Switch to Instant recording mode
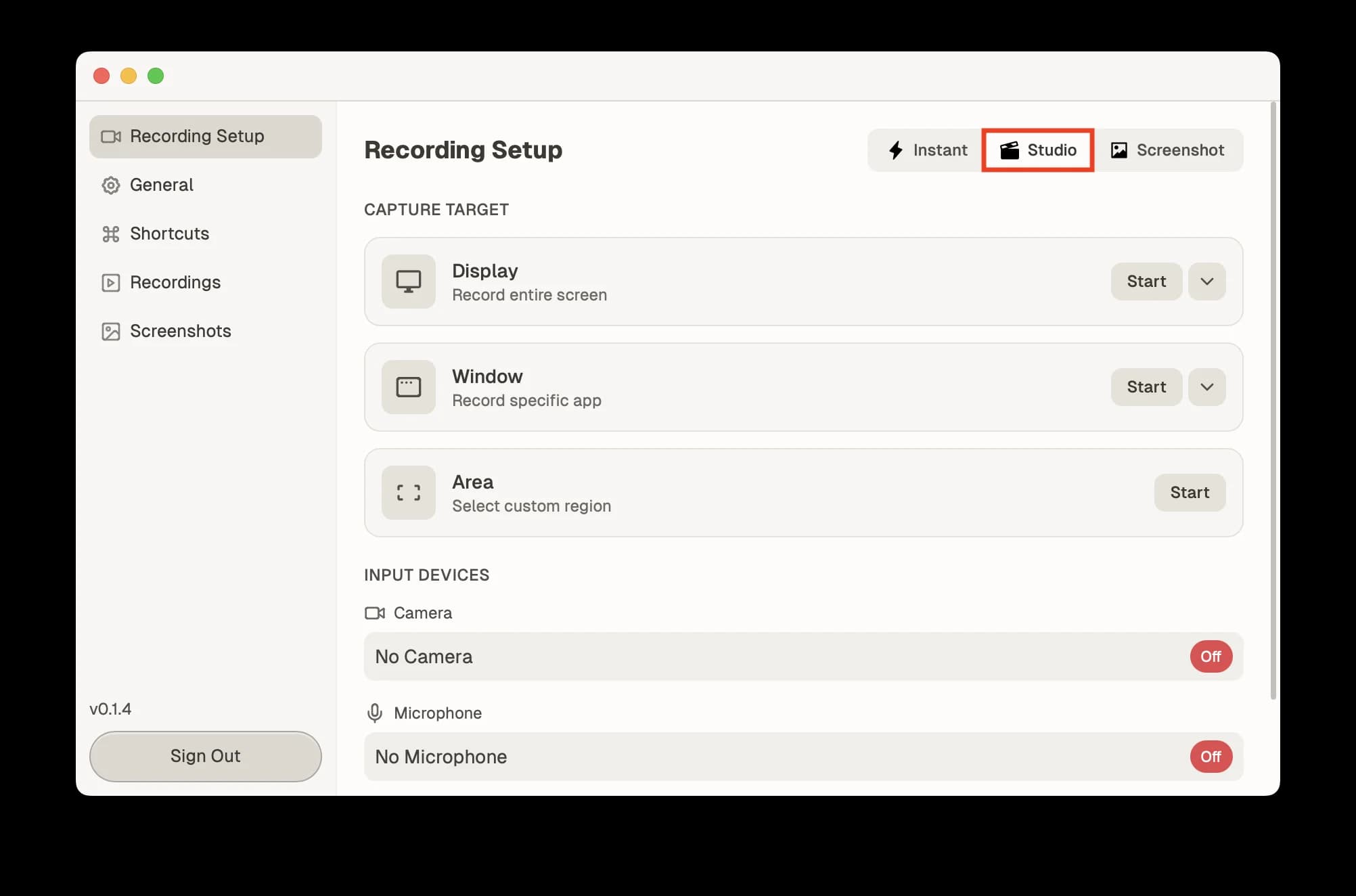Screen dimensions: 1356x896 pos(927,150)
